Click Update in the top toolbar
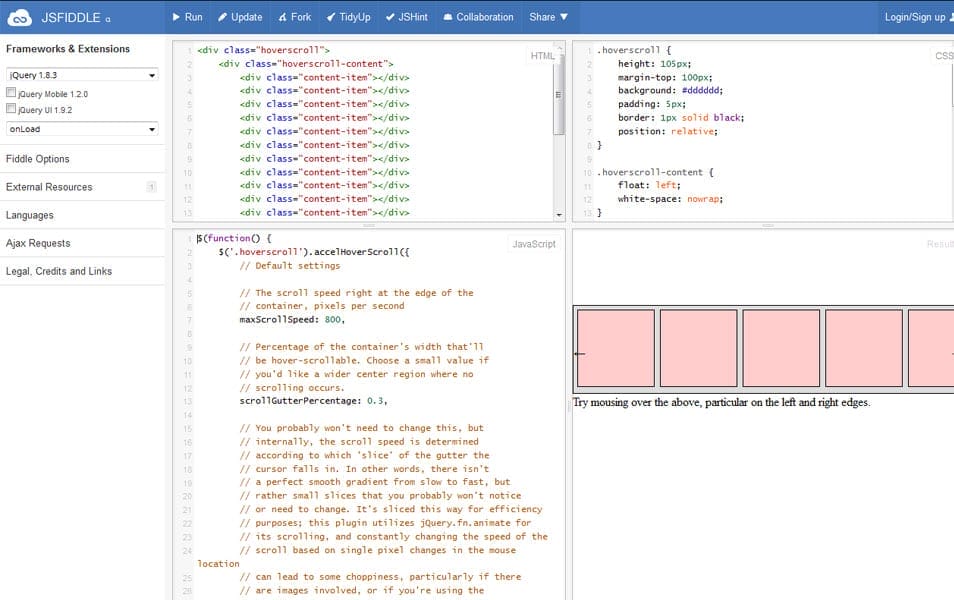 pos(240,17)
